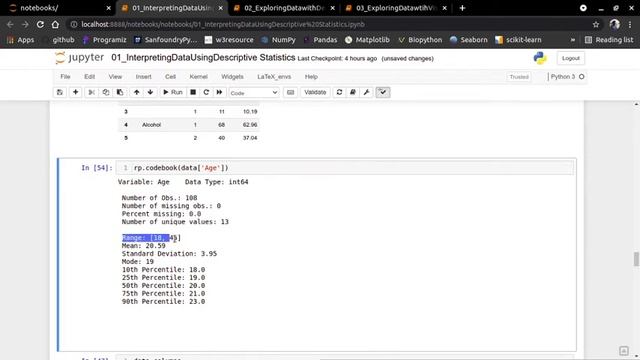The width and height of the screenshot is (640, 360).
Task: Open the w3resource bookmark
Action: click(229, 40)
